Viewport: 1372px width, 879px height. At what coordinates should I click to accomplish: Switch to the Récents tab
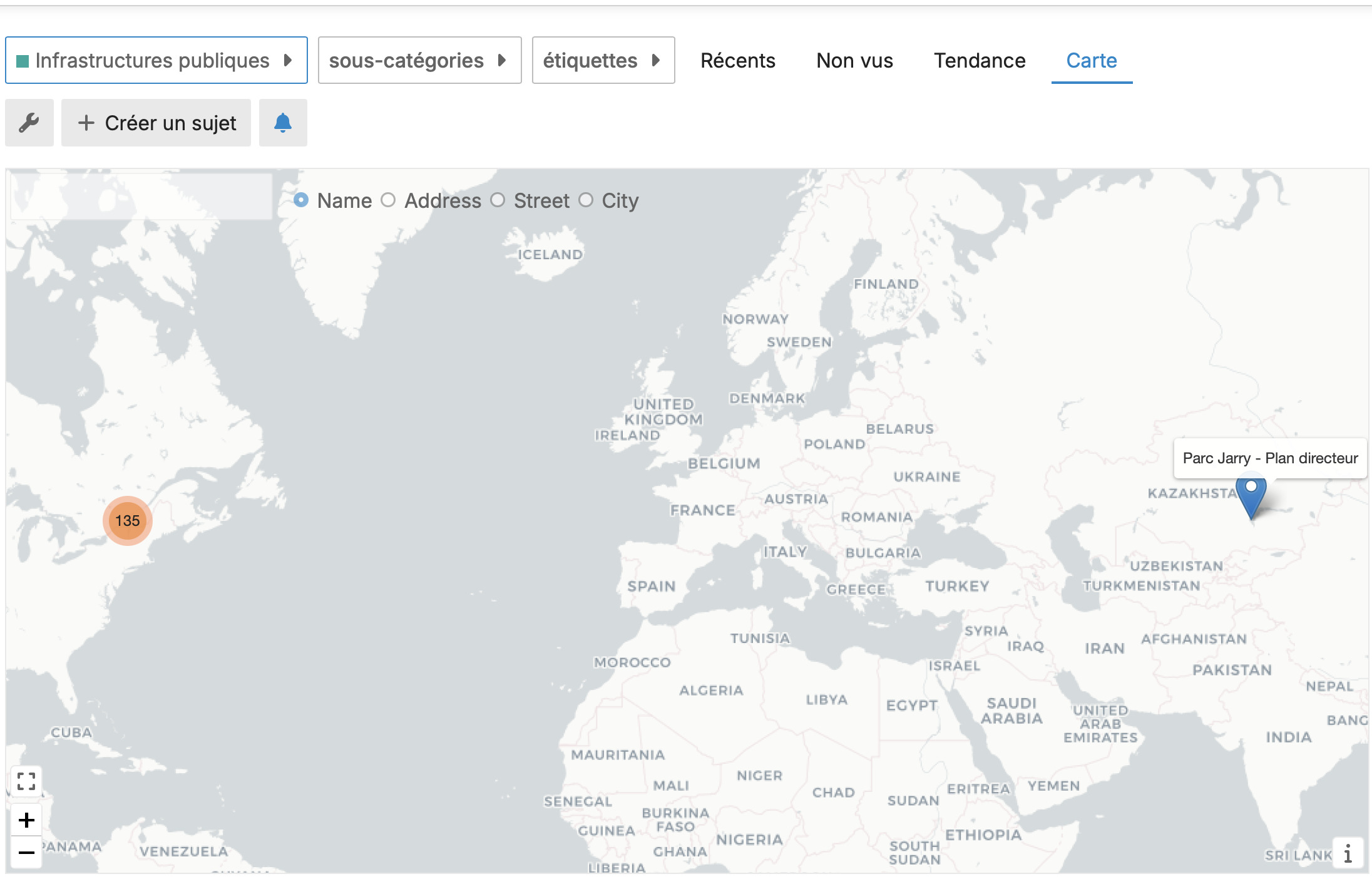(737, 60)
